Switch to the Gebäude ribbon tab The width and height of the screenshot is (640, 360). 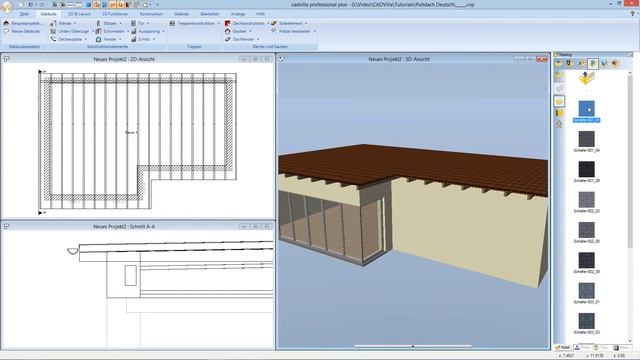pos(49,14)
